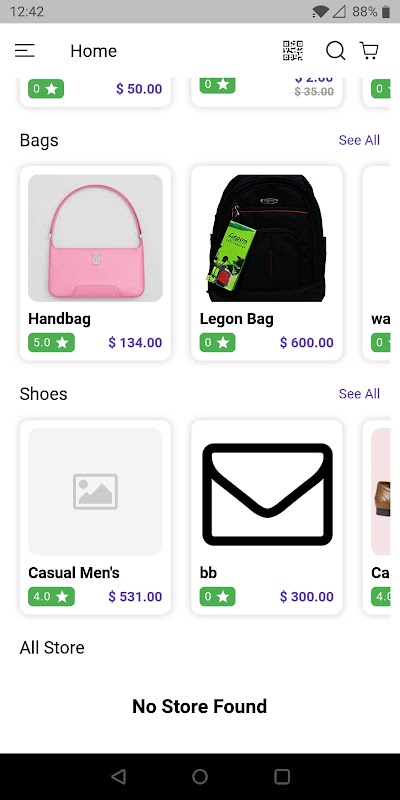
Task: Tap Android recent apps square button
Action: [282, 777]
